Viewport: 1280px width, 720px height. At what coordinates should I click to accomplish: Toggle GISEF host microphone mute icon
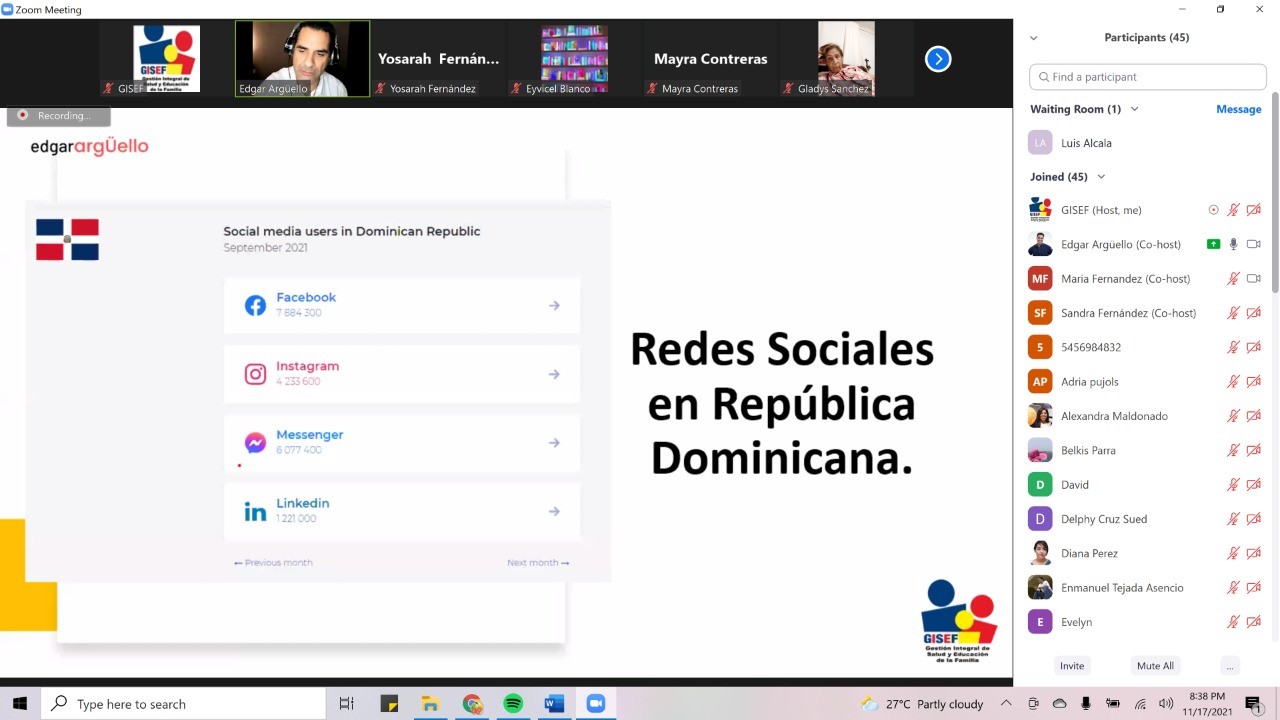1234,210
